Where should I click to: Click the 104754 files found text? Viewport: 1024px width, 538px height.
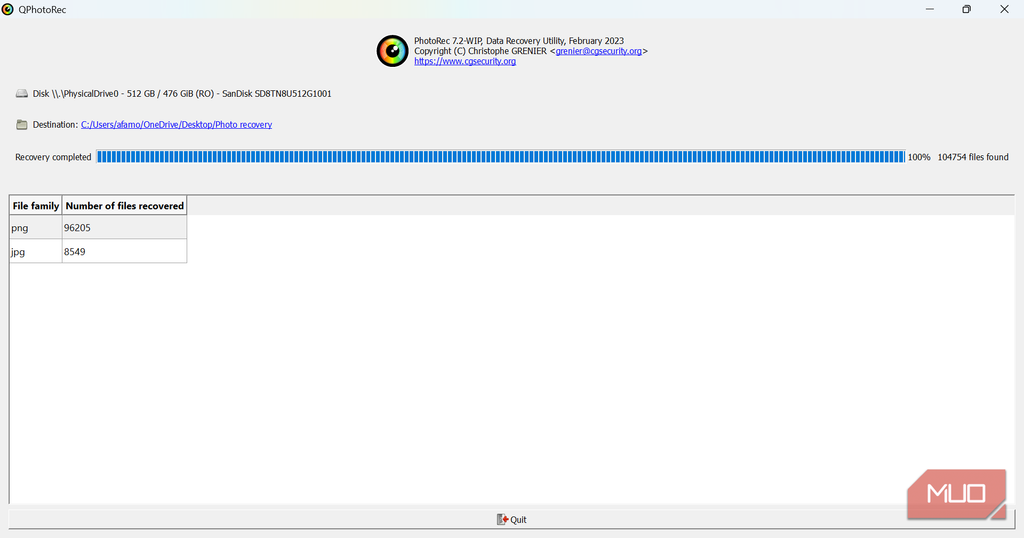point(973,157)
